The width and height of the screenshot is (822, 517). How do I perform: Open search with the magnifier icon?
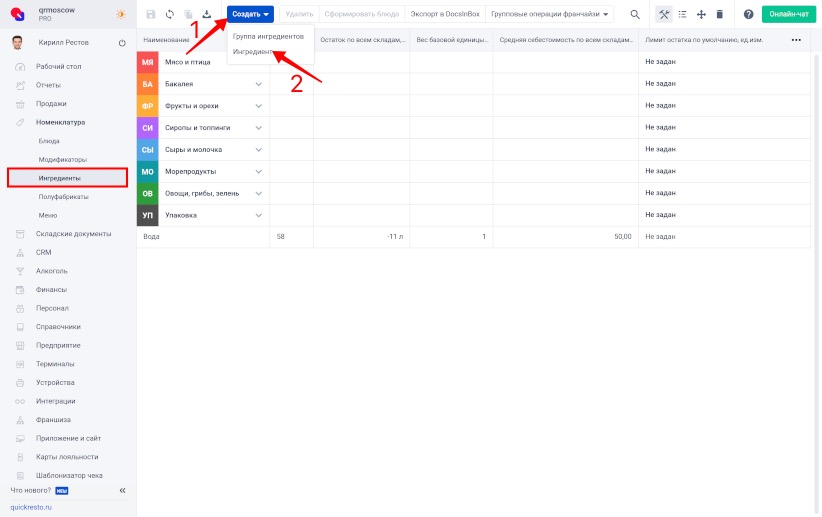tap(634, 14)
